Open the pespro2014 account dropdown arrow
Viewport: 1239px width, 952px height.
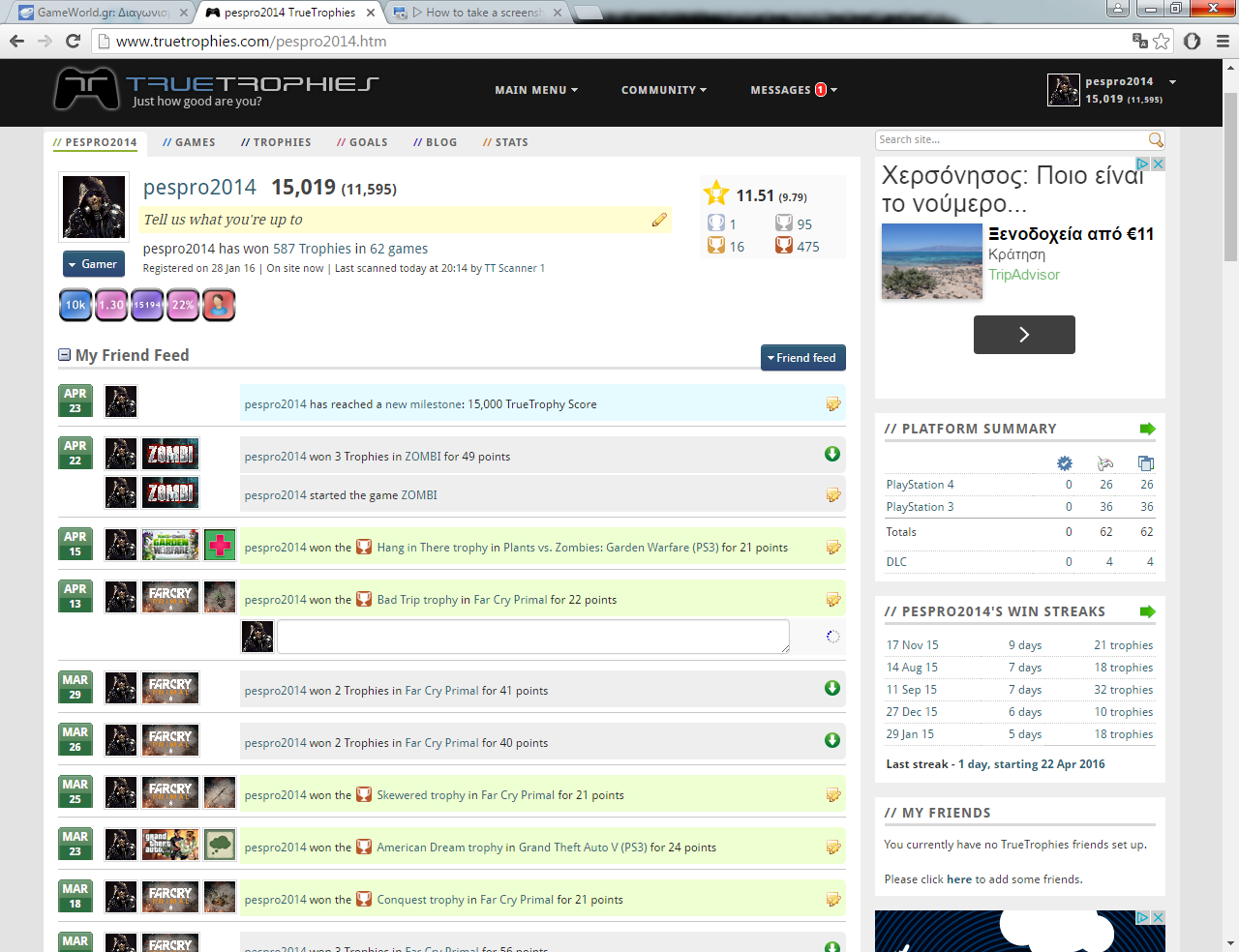click(x=1172, y=82)
